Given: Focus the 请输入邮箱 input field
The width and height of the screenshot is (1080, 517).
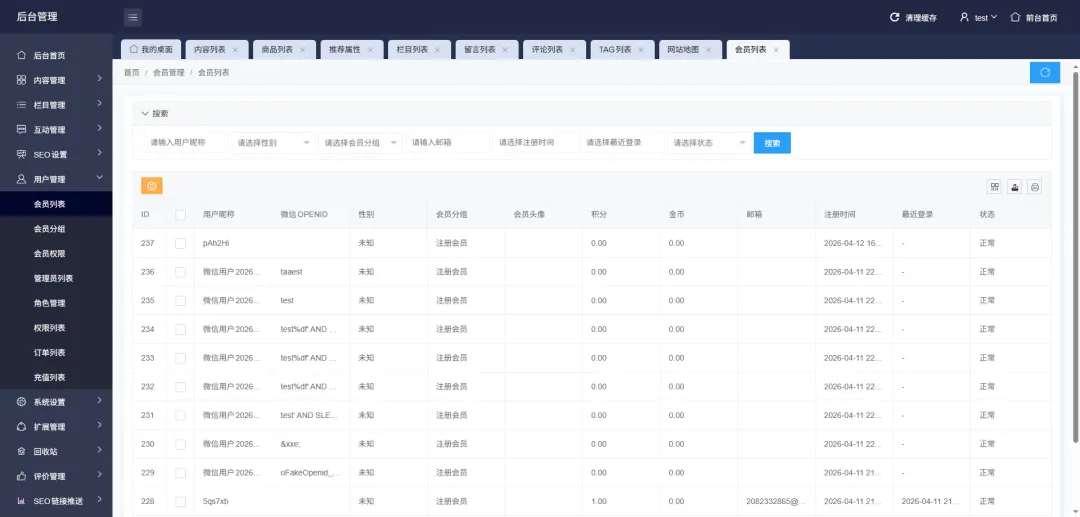Looking at the screenshot, I should coord(448,143).
